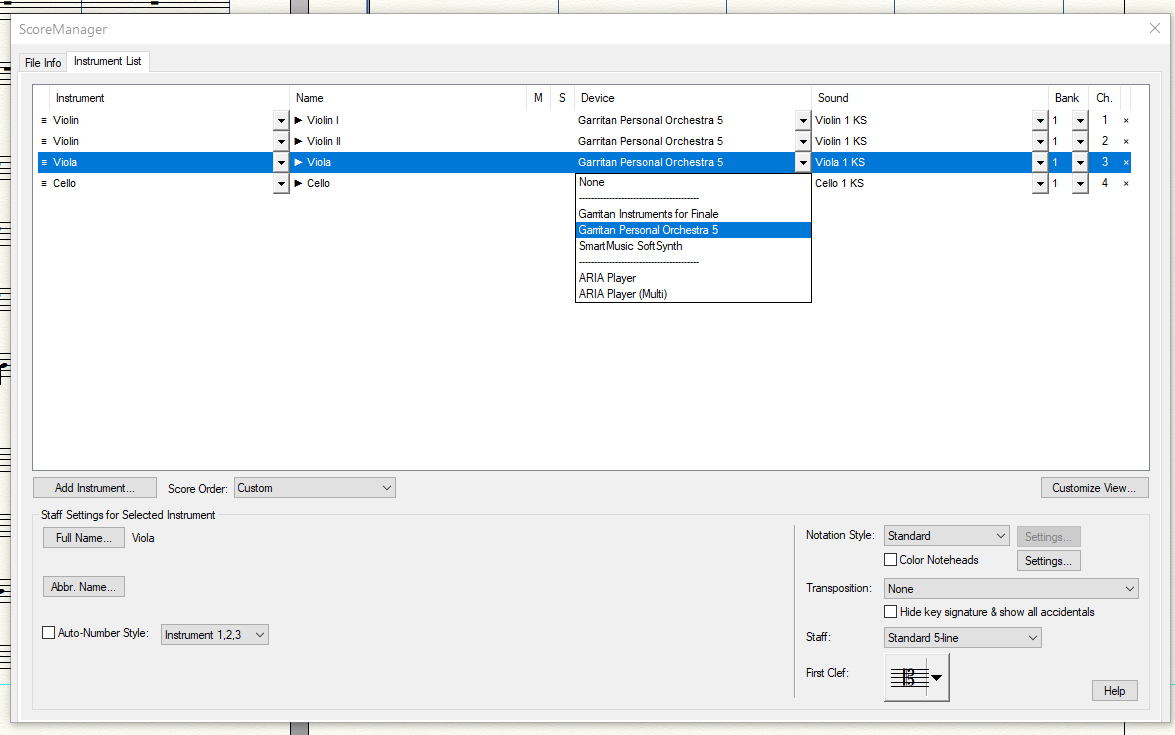Expand the Cello name disclosure triangle
The height and width of the screenshot is (735, 1175).
pos(299,184)
